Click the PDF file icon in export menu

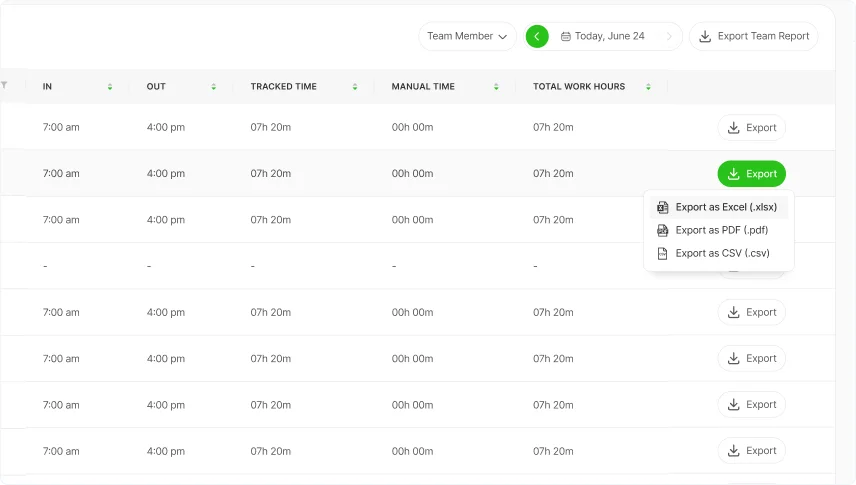(x=662, y=230)
